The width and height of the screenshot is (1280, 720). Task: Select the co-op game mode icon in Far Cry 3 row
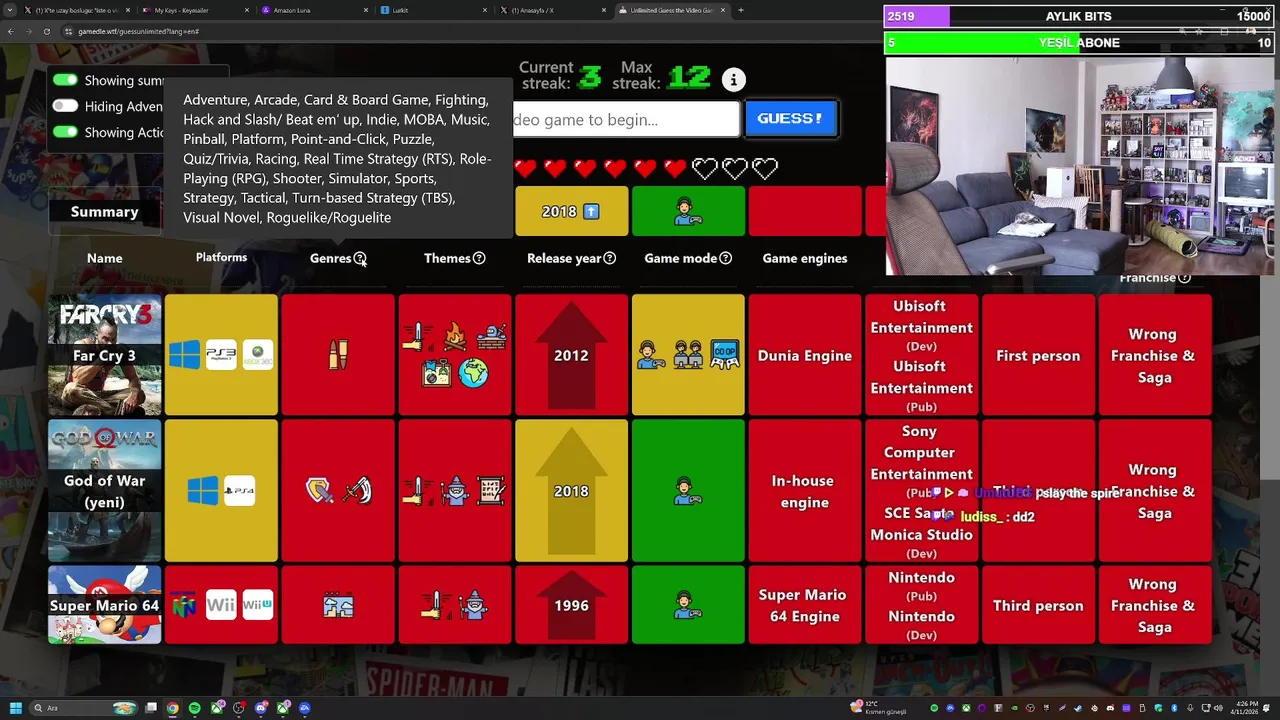pyautogui.click(x=724, y=355)
